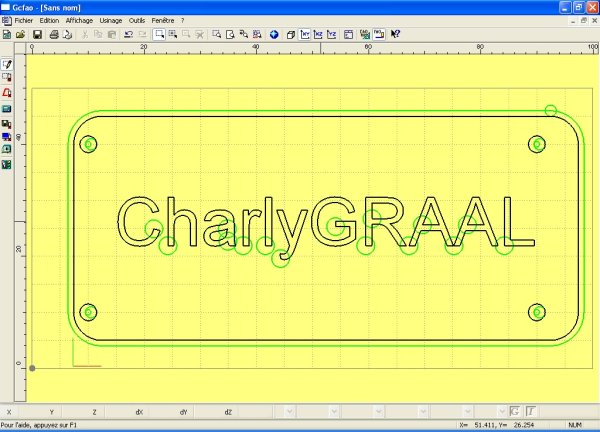This screenshot has width=600, height=432.
Task: Click the green tool library sidebar icon
Action: 7,165
